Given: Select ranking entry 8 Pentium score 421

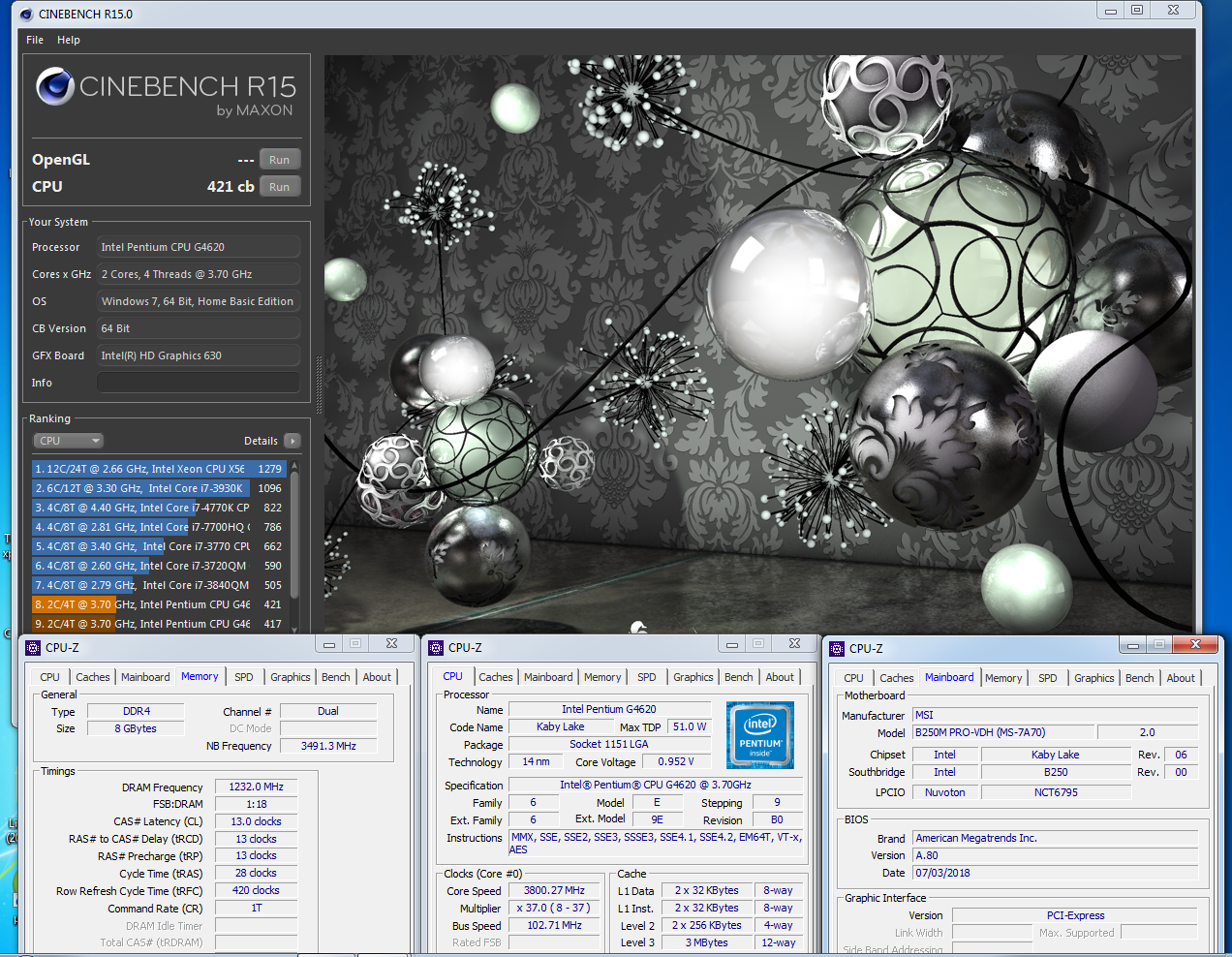Looking at the screenshot, I should 158,604.
